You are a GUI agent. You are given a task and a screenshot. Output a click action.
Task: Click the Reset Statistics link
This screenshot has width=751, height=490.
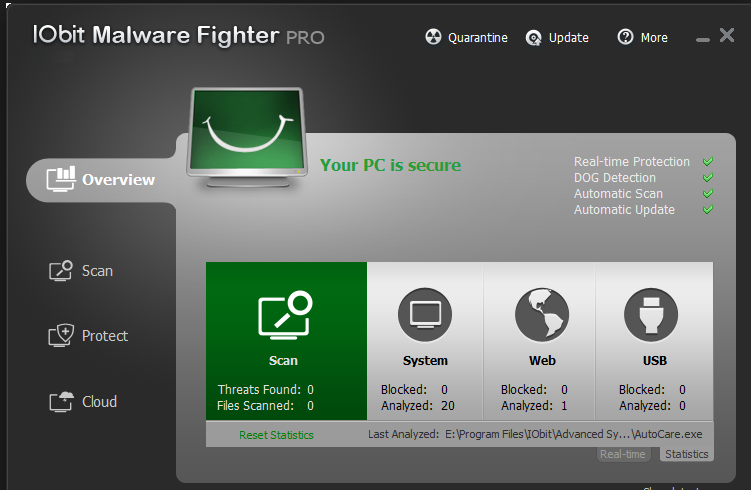coord(276,435)
